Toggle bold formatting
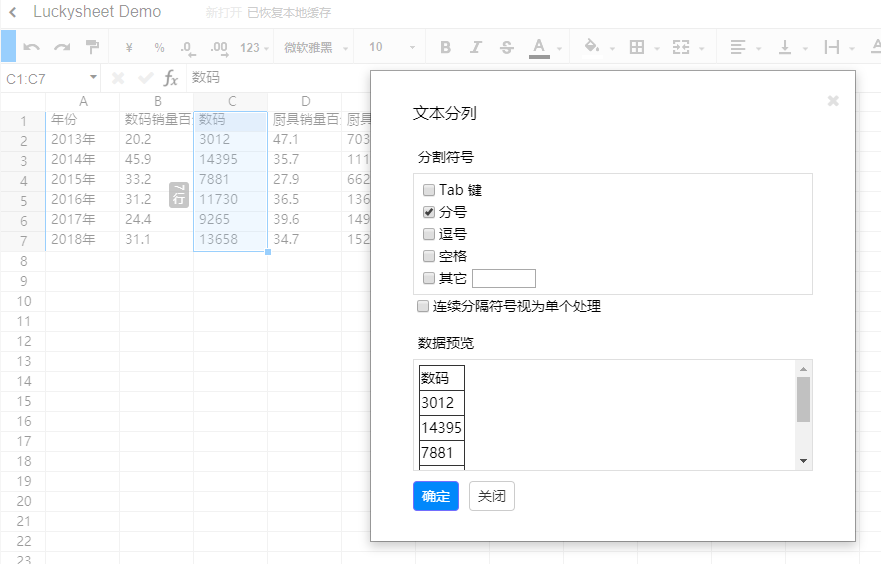The width and height of the screenshot is (881, 564). coord(446,47)
